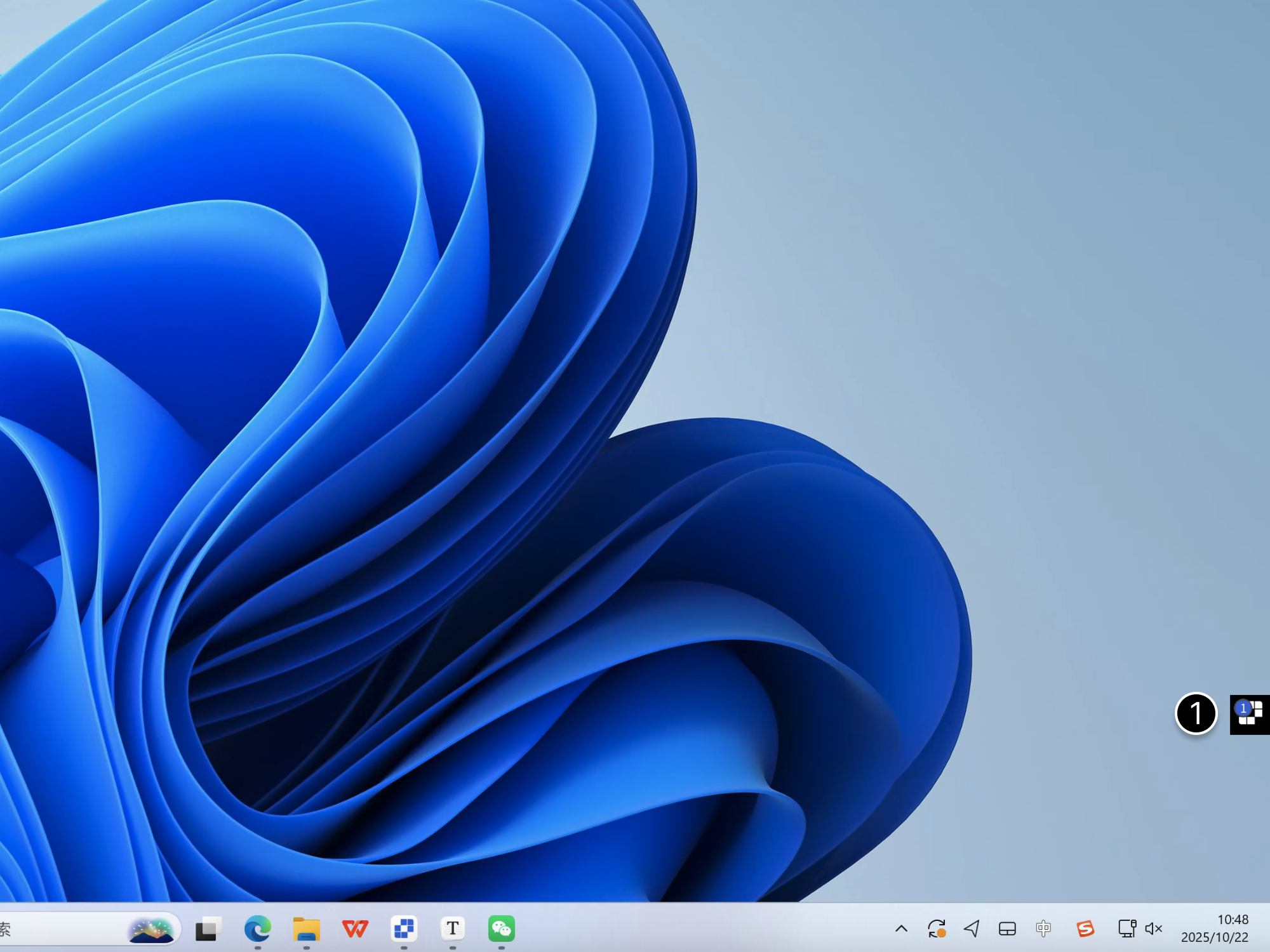This screenshot has width=1270, height=952.
Task: Launch the Typora editor from the taskbar
Action: (x=453, y=929)
